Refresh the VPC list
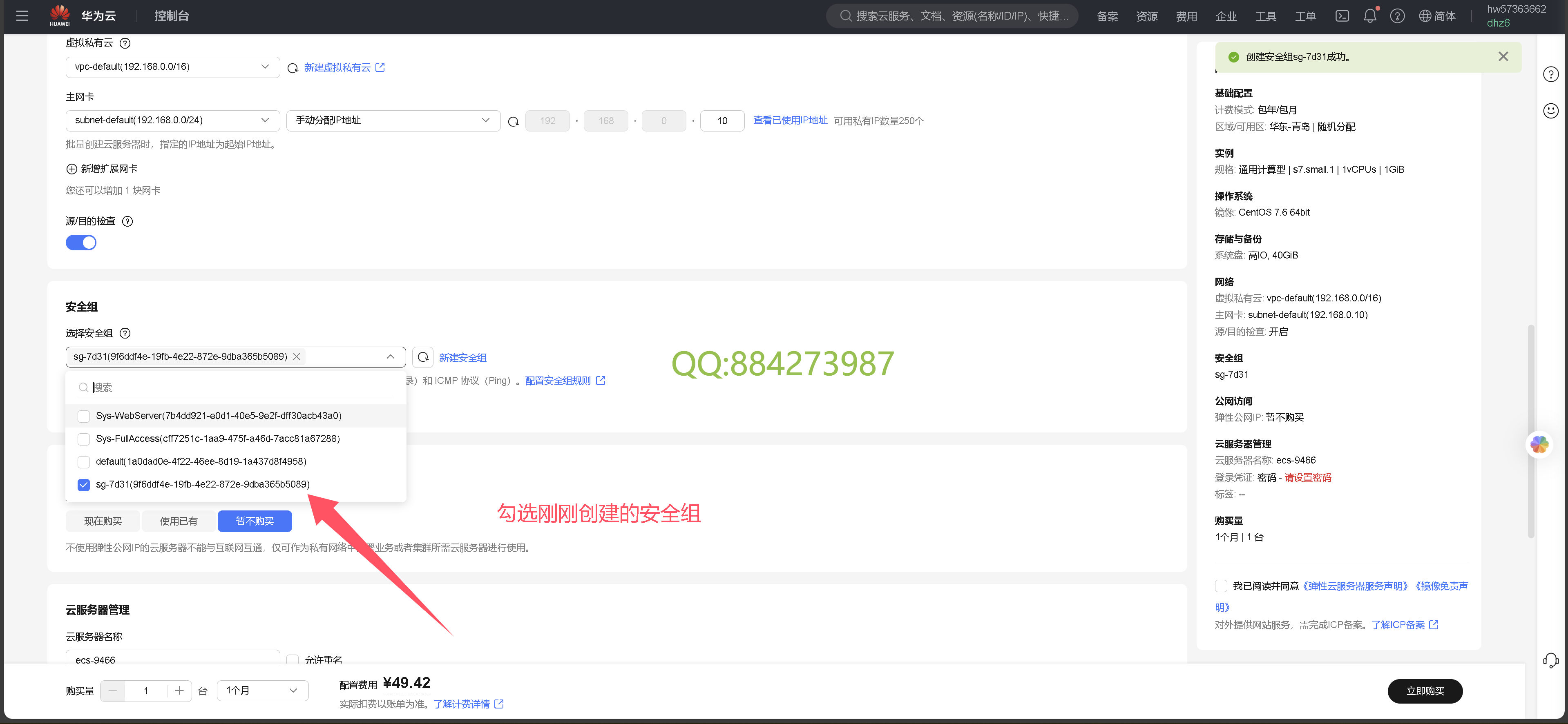Screen dimensions: 1568x724 coord(293,67)
